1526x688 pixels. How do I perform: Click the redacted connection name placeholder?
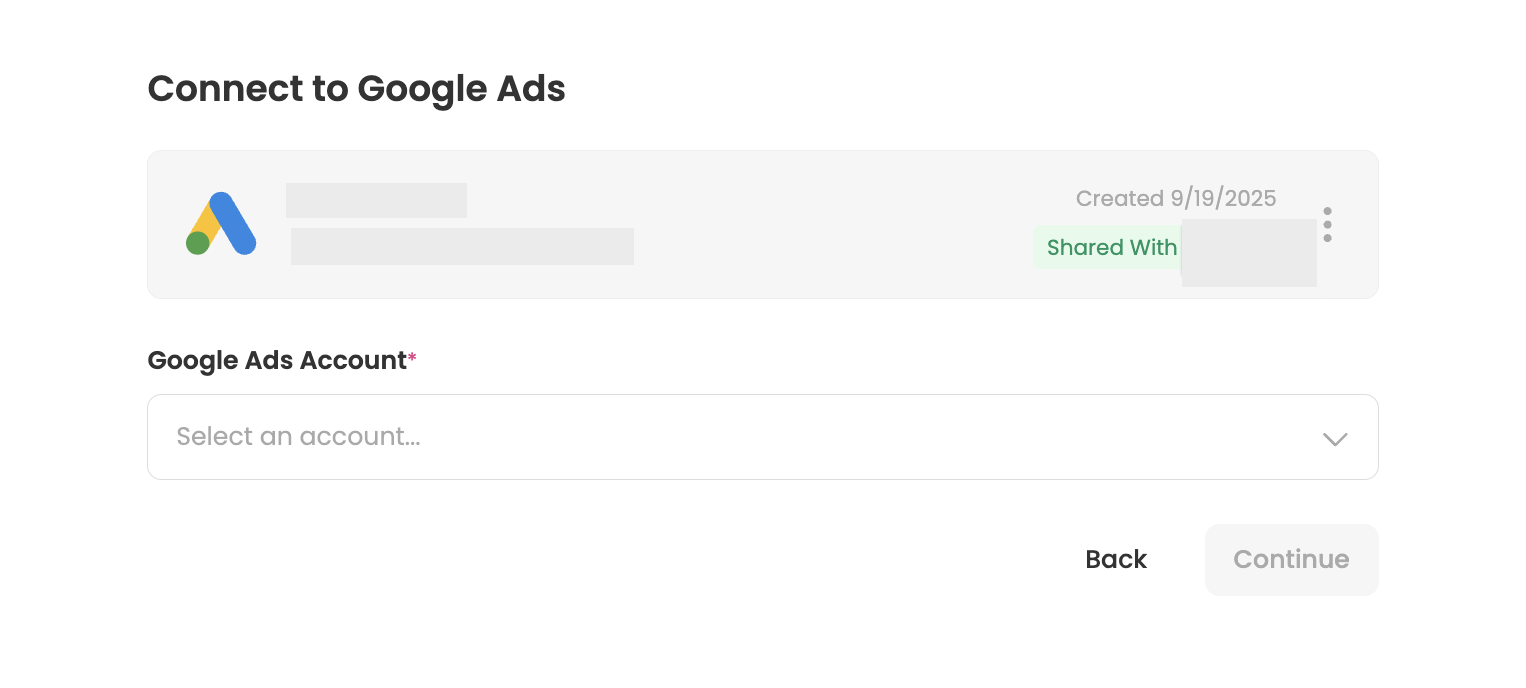click(x=376, y=200)
